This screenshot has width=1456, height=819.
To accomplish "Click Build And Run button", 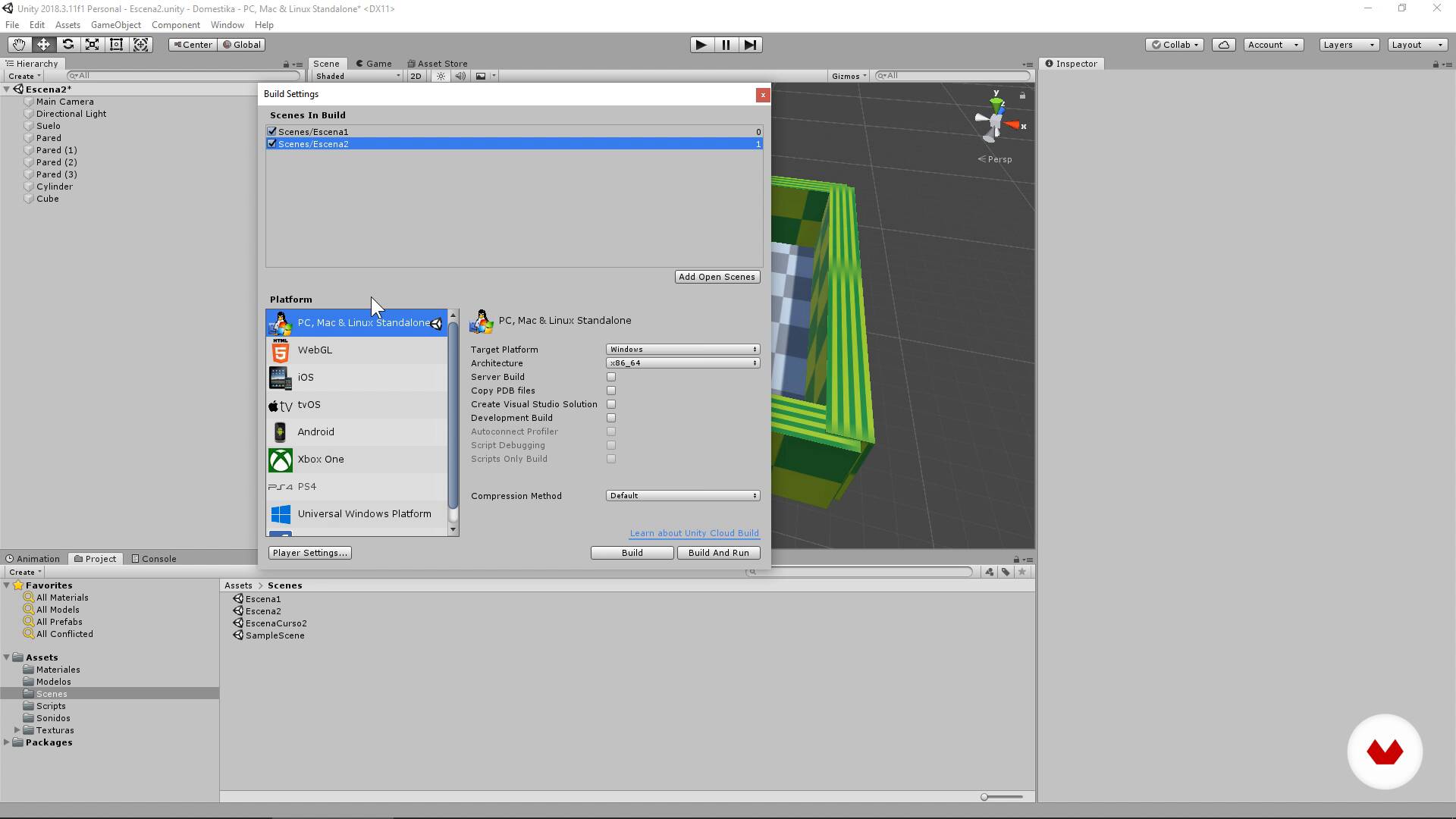I will [719, 553].
